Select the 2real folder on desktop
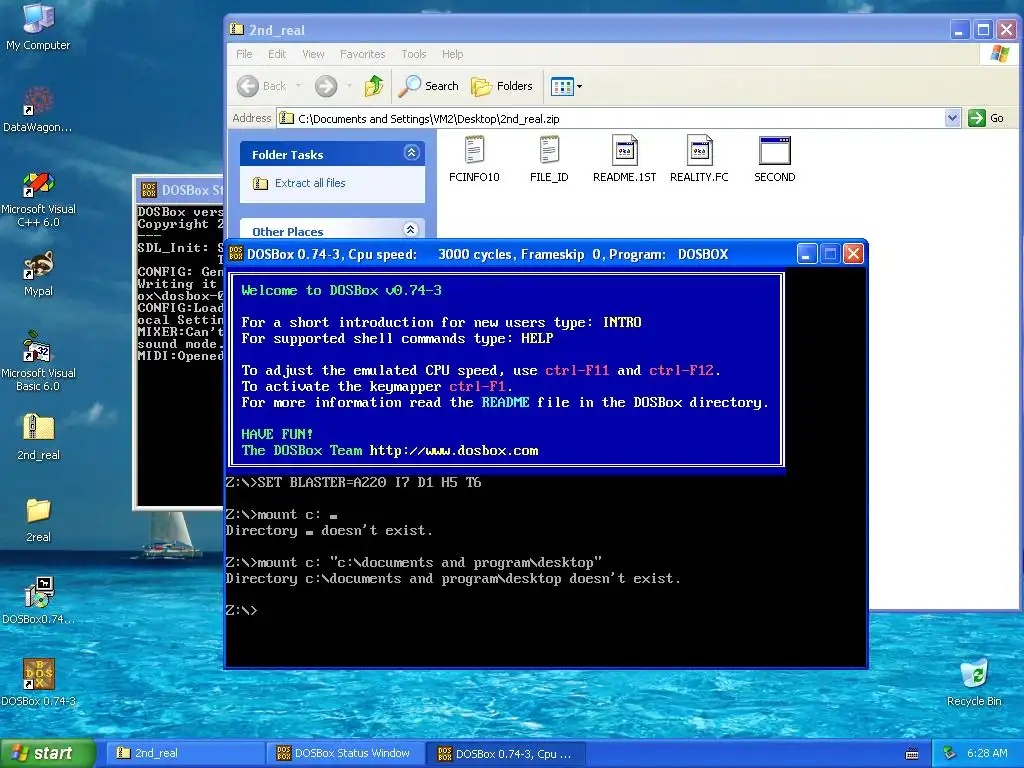Viewport: 1024px width, 768px height. click(38, 520)
